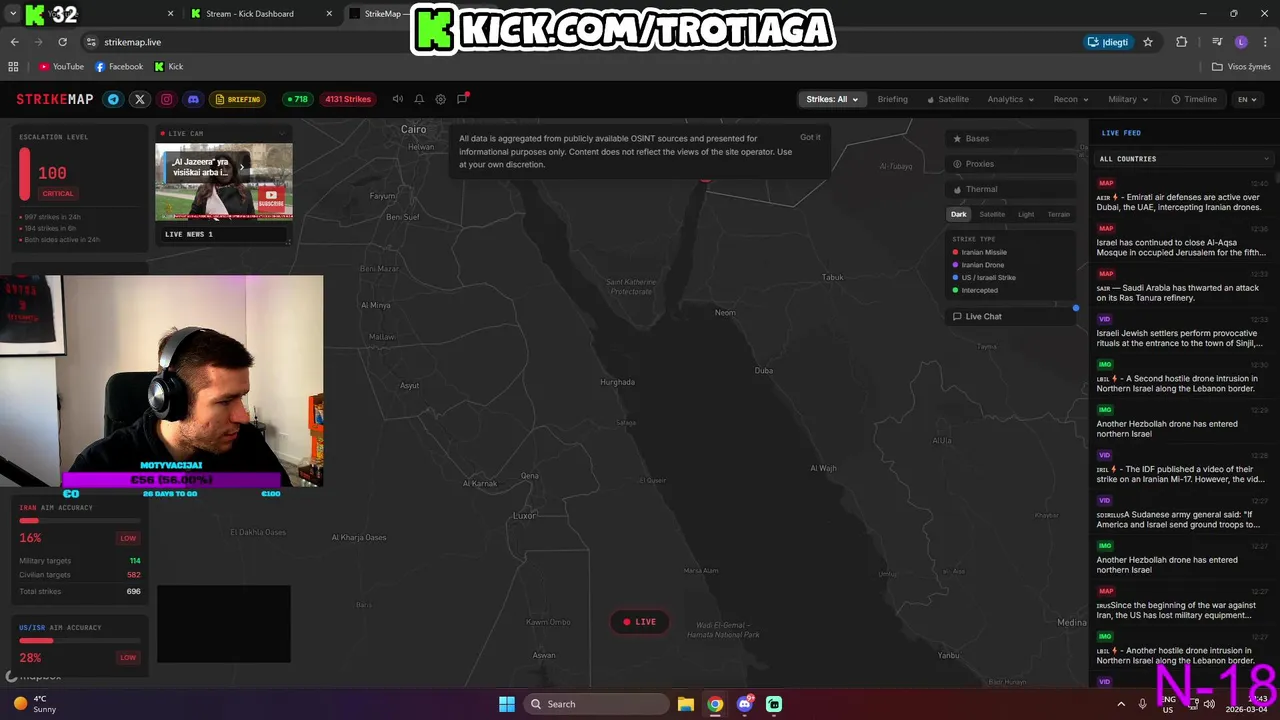This screenshot has width=1280, height=720.
Task: Click the green 718 counter badge
Action: [x=296, y=99]
